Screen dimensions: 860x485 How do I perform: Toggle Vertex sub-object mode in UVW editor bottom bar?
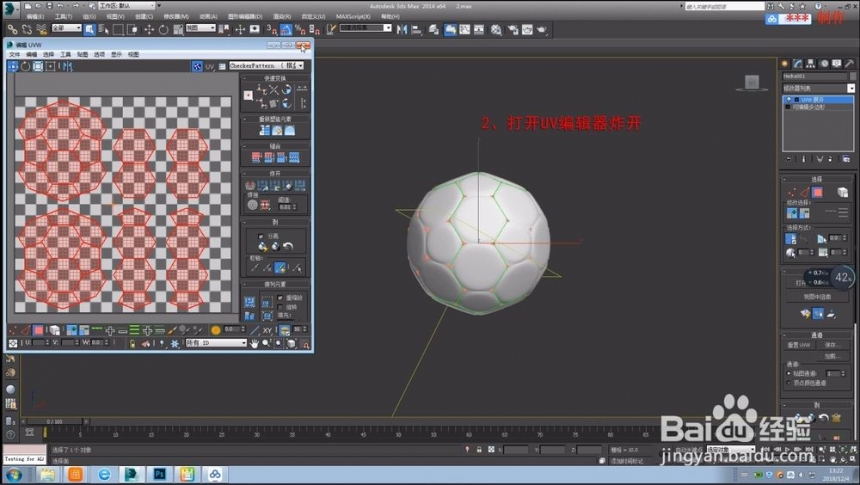click(x=13, y=330)
